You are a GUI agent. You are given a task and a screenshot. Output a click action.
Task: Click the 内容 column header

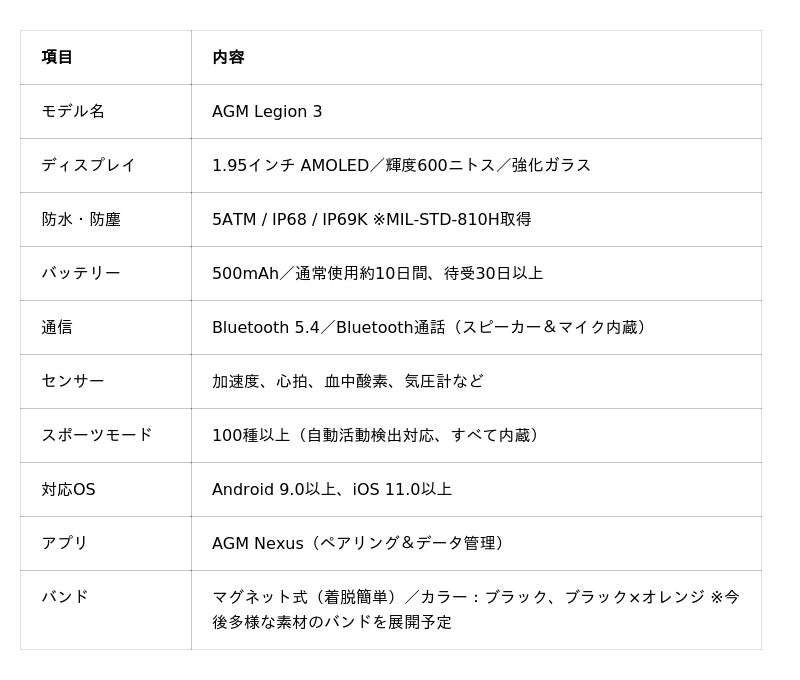click(x=228, y=57)
